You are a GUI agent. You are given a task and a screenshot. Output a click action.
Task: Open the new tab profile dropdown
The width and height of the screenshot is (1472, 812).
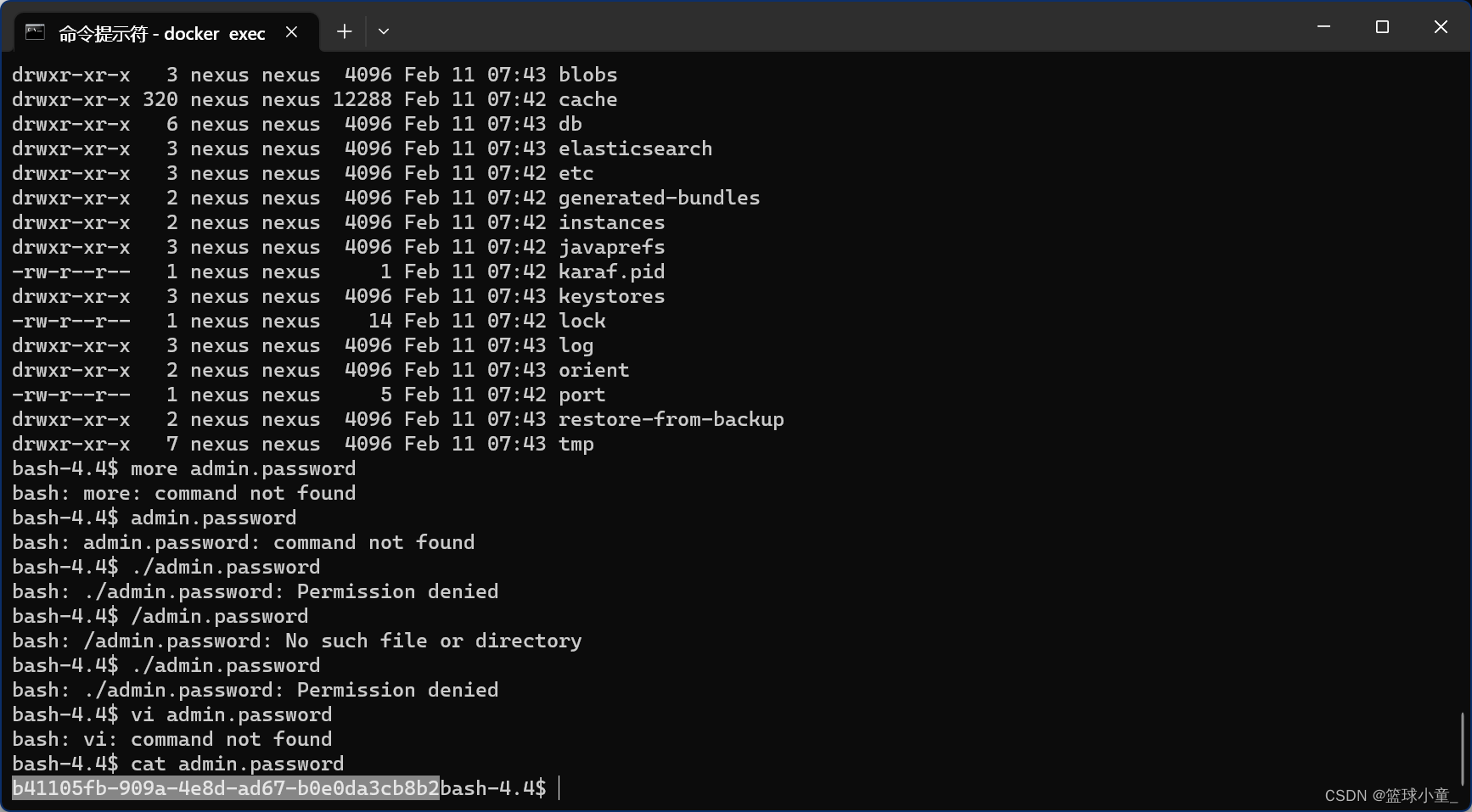pos(384,32)
